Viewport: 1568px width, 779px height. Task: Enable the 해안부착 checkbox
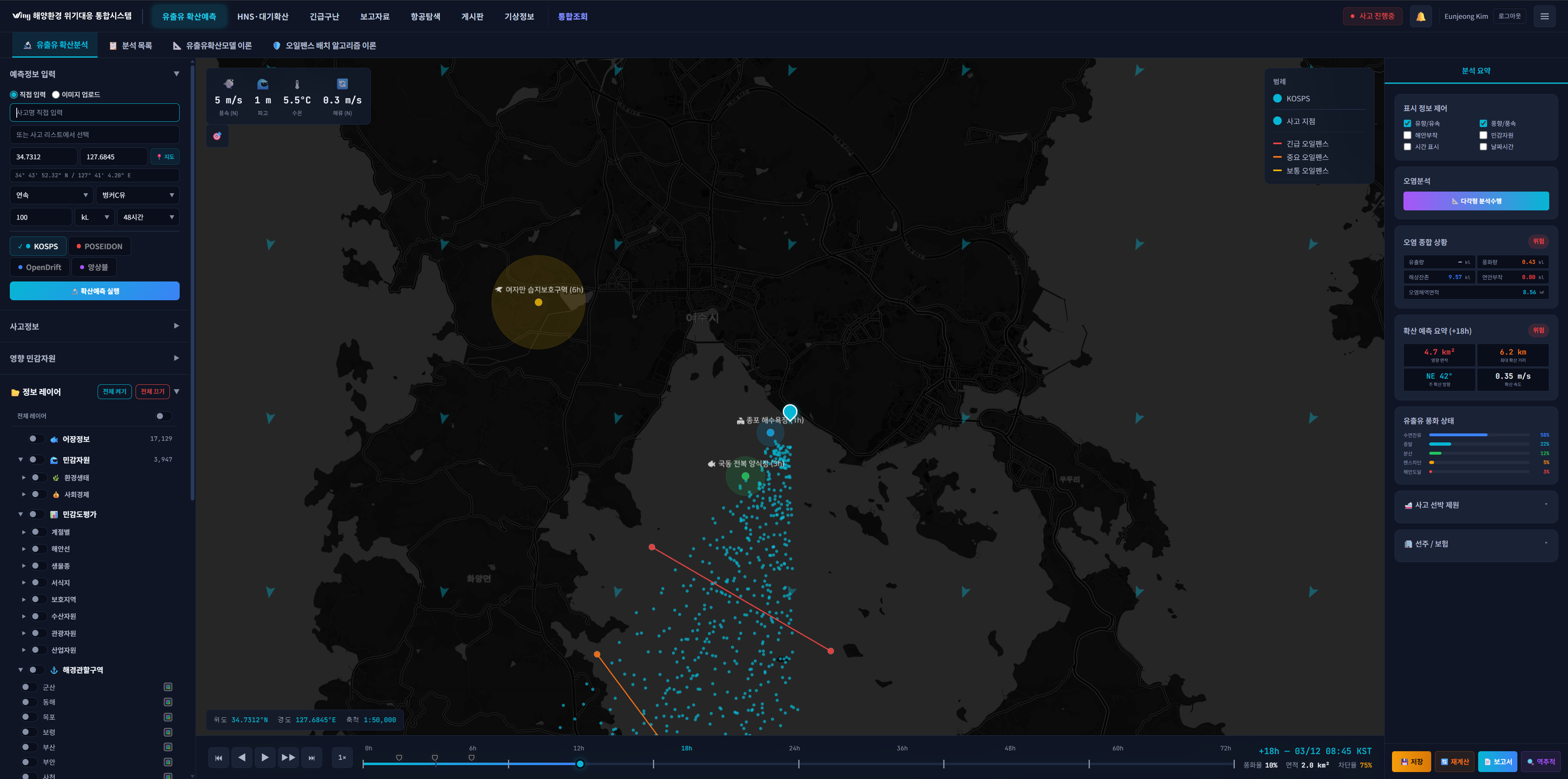click(1407, 135)
